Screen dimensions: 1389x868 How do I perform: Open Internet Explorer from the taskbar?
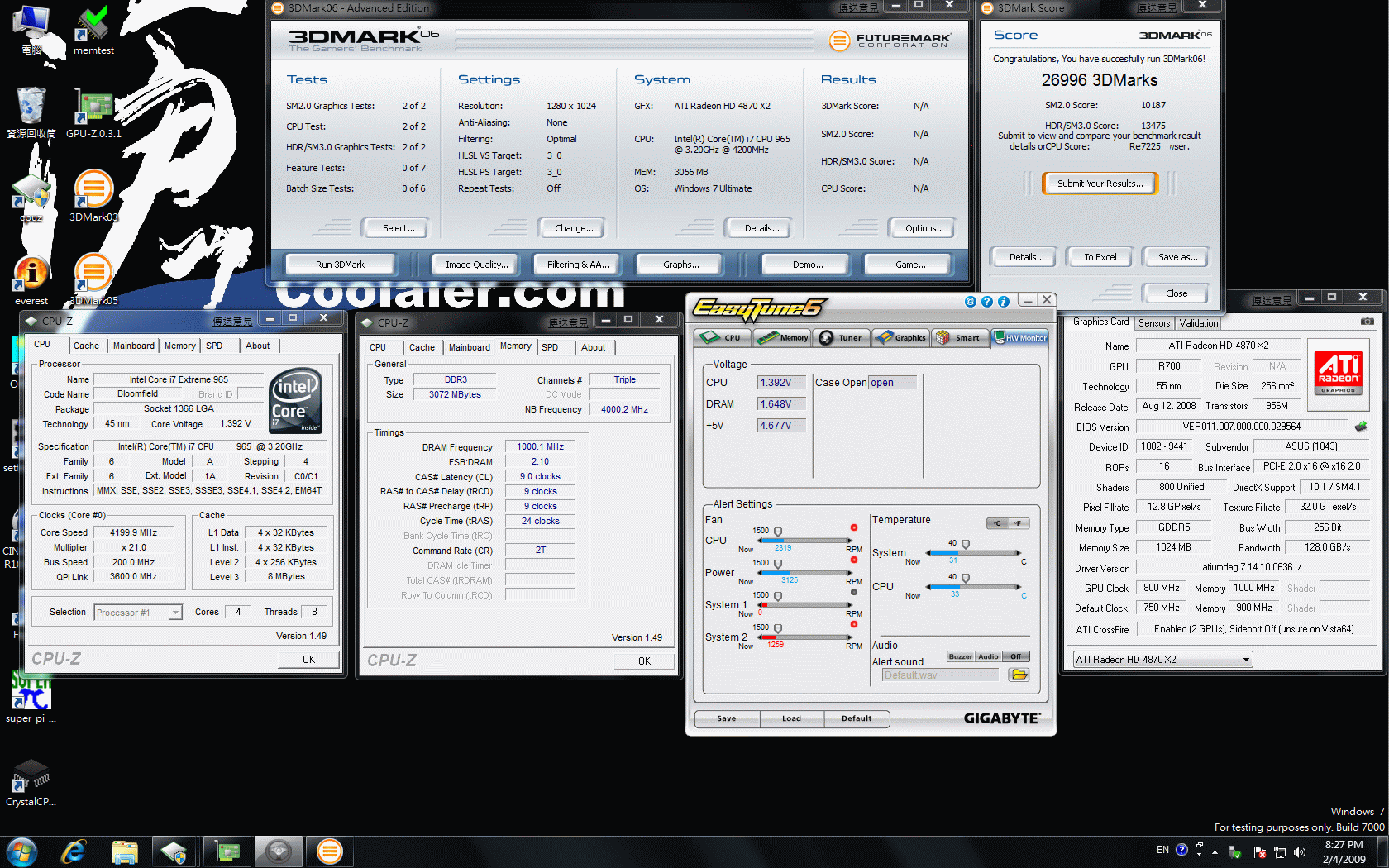[x=74, y=851]
